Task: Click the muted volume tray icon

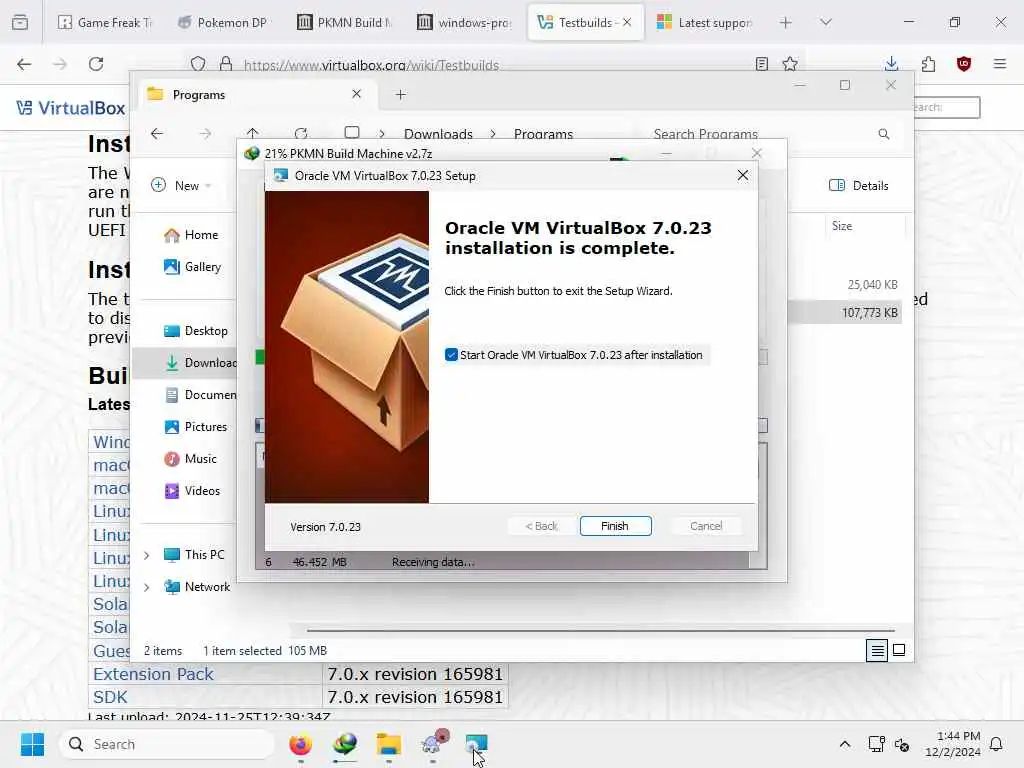Action: [x=902, y=744]
